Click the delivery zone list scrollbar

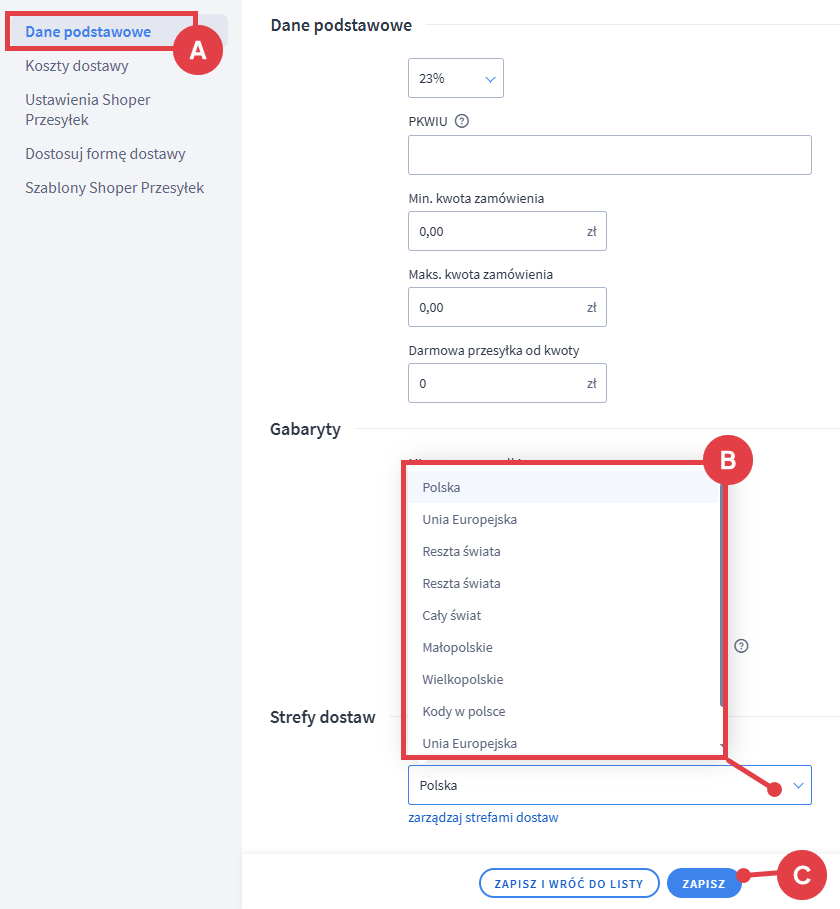[x=720, y=590]
